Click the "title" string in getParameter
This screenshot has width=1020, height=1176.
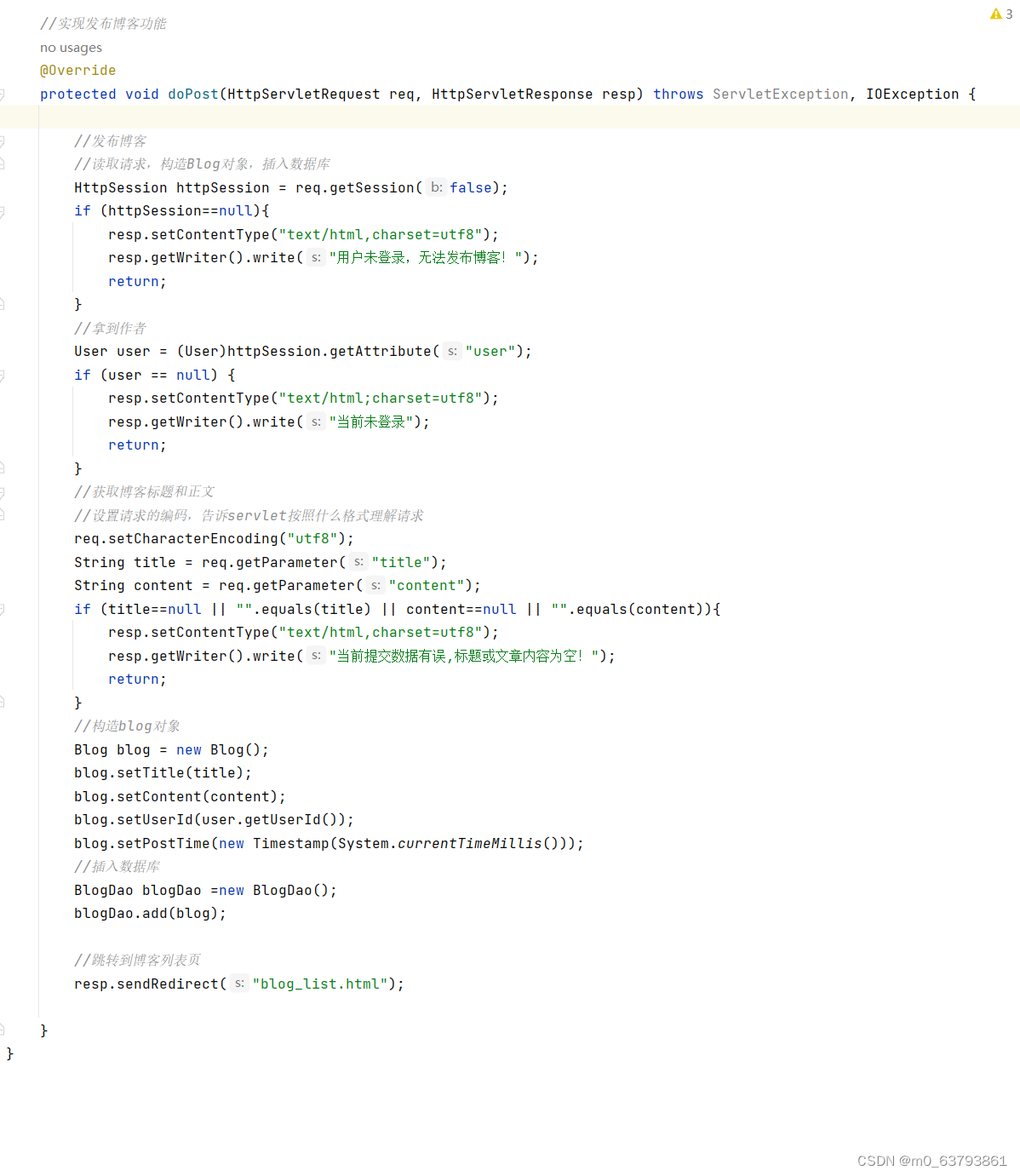(x=401, y=563)
